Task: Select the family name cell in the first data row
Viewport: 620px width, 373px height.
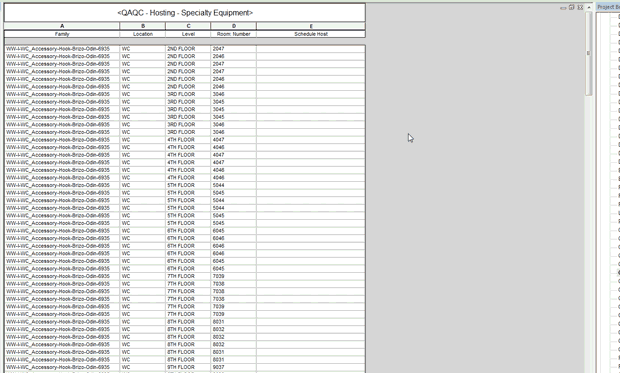Action: point(62,49)
